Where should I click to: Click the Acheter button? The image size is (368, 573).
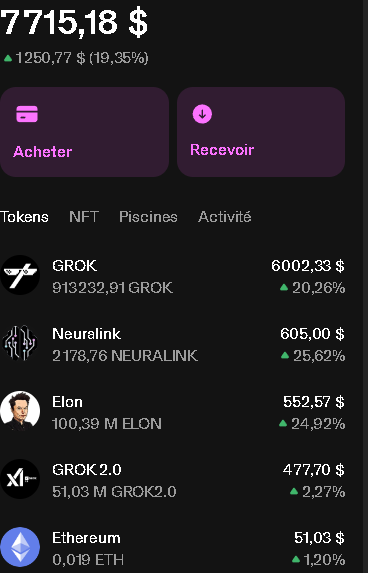[84, 132]
